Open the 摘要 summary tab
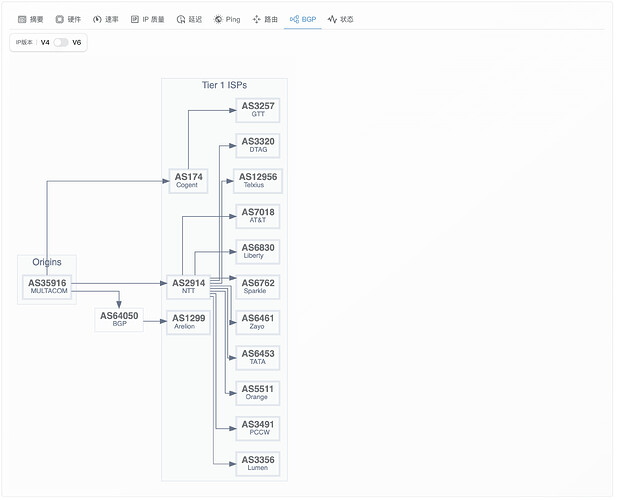 tap(31, 19)
